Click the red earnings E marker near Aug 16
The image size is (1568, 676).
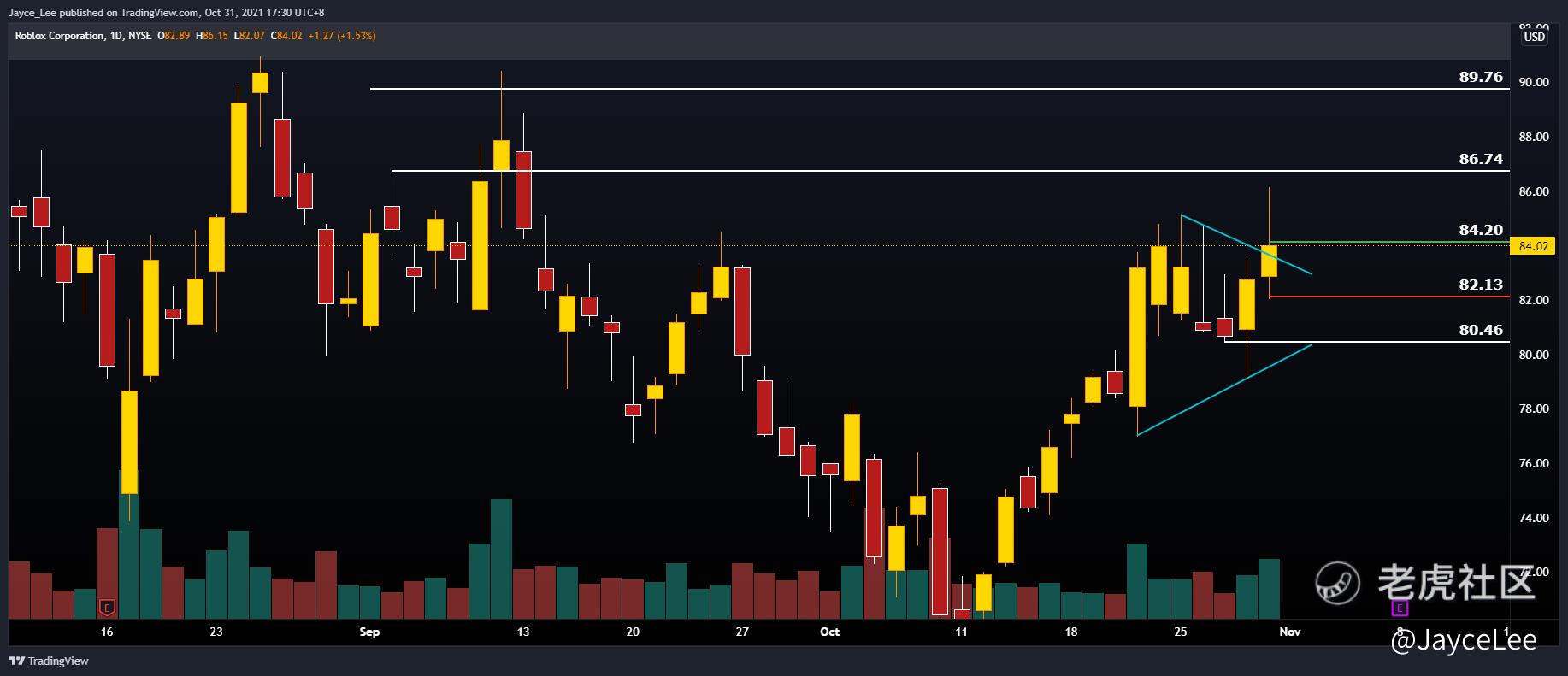107,608
